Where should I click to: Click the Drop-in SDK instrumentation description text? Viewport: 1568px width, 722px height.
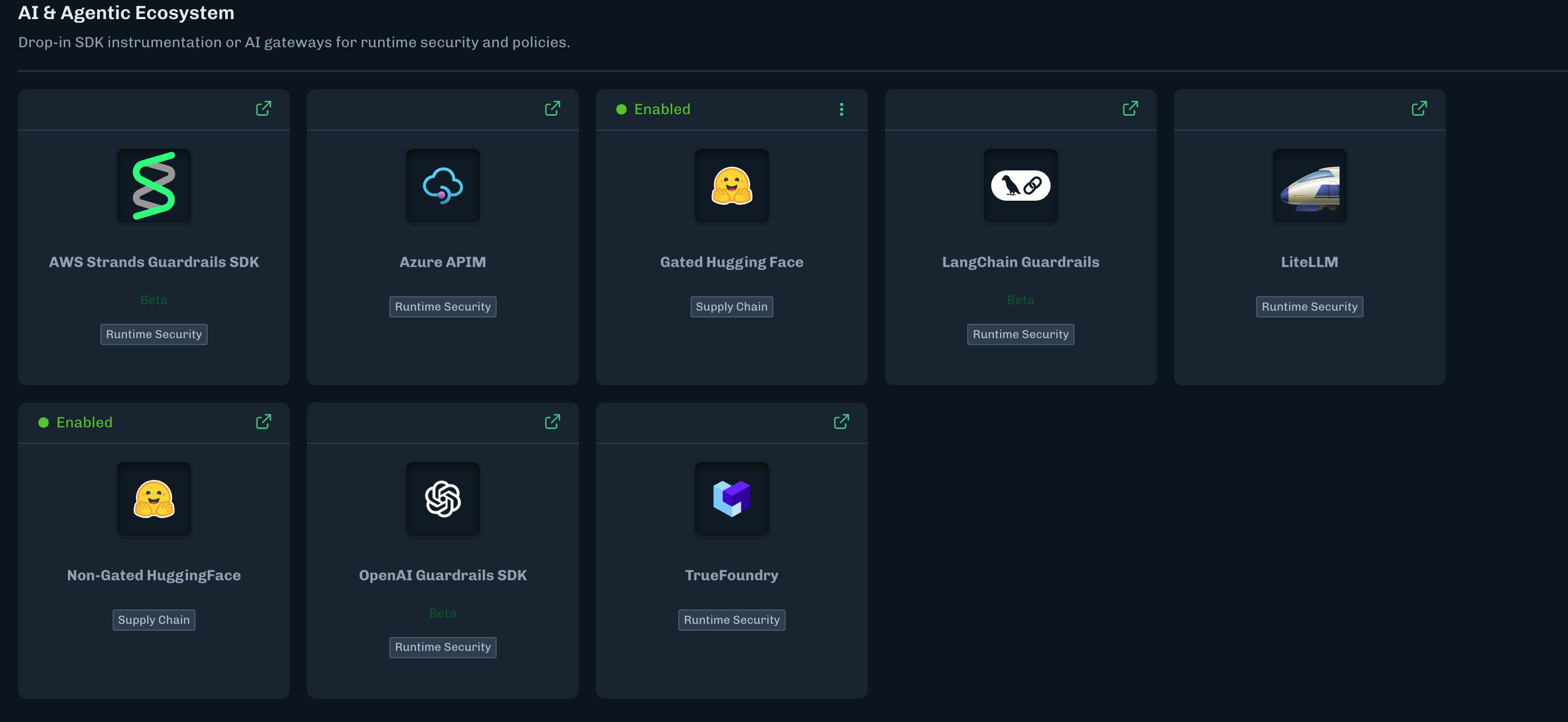click(294, 42)
